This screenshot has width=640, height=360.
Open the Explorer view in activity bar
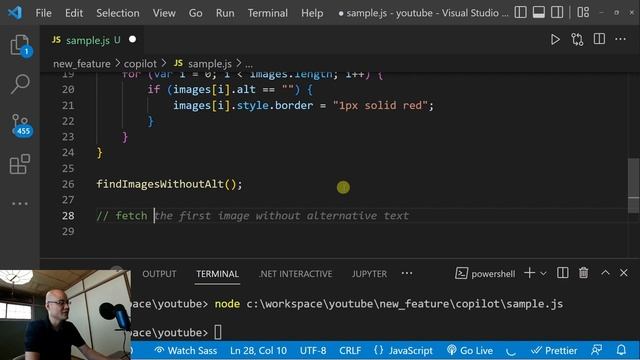pyautogui.click(x=20, y=45)
